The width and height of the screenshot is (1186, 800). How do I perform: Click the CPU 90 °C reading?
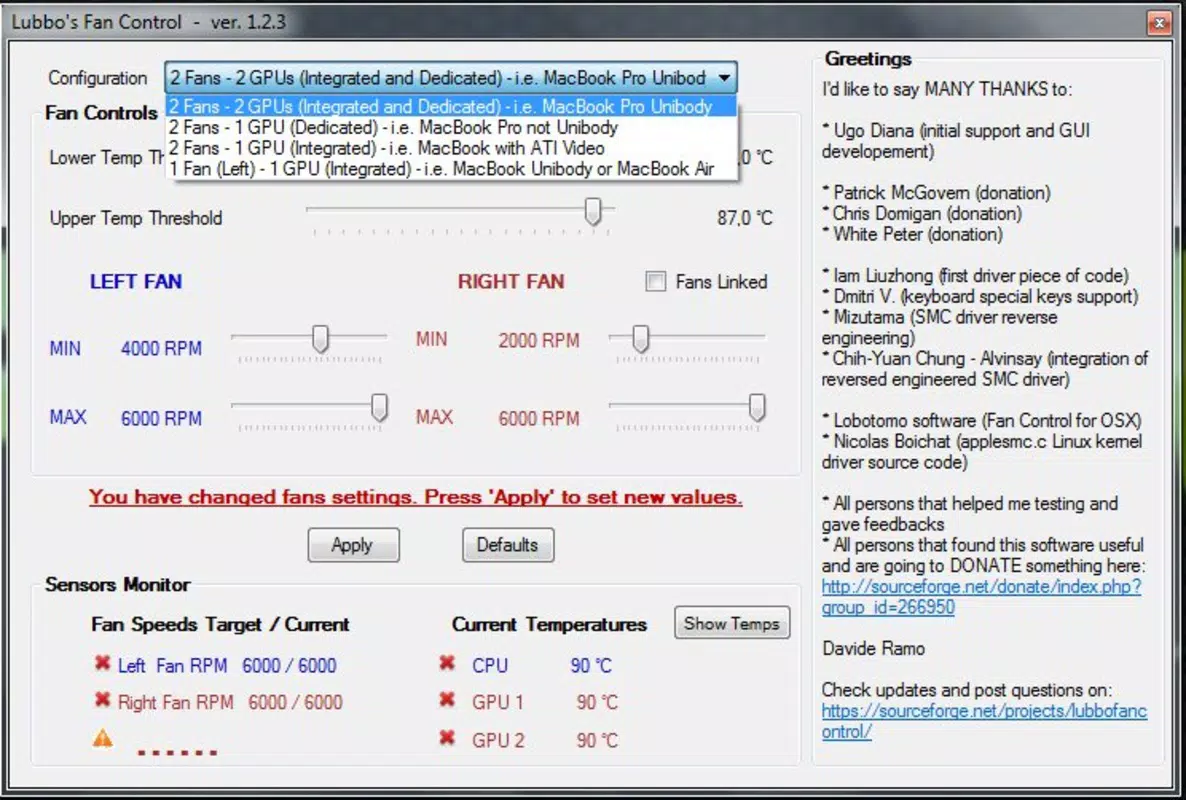tap(591, 665)
